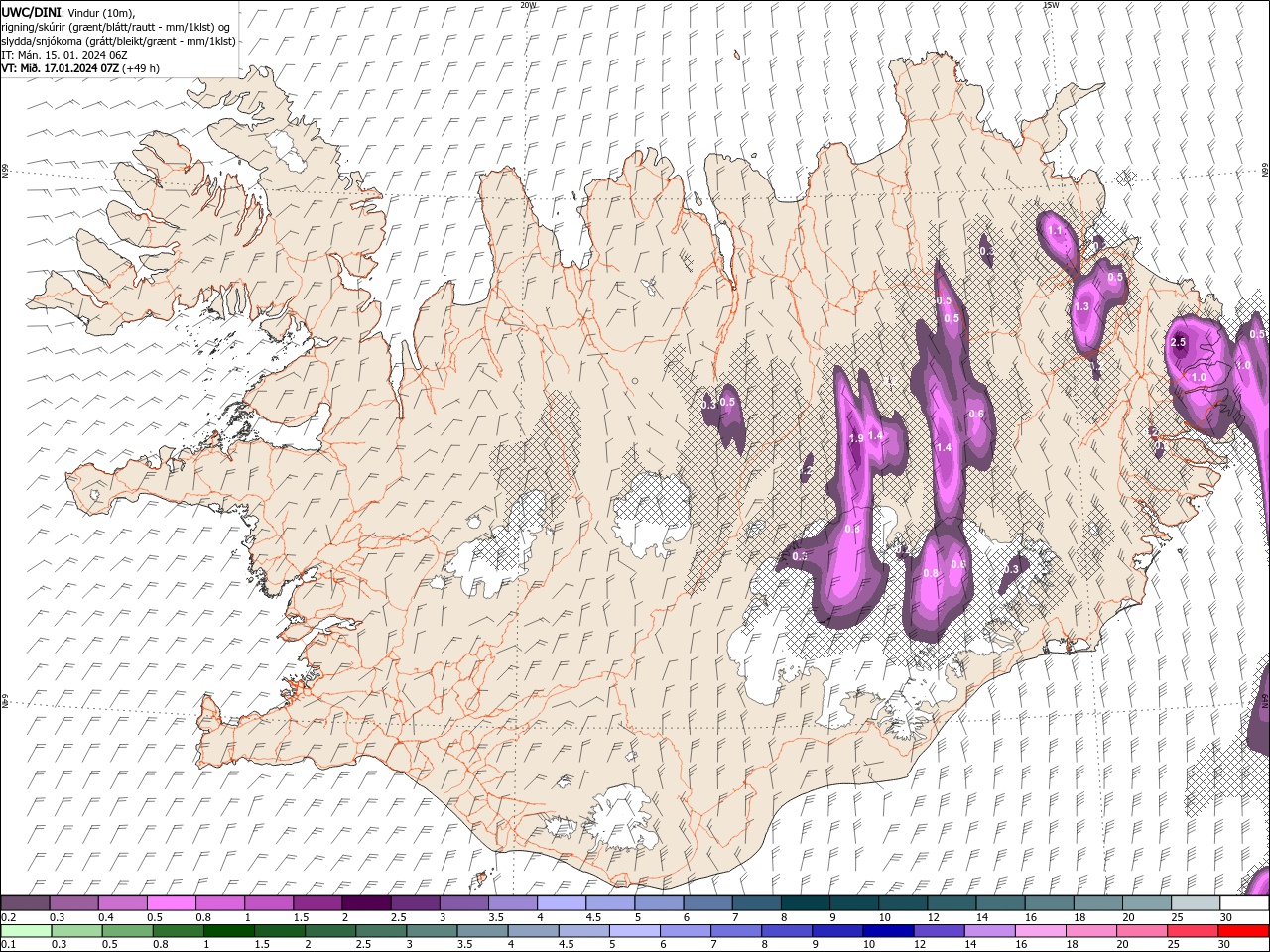Image resolution: width=1270 pixels, height=952 pixels.
Task: Click the 2.5 precipitation value on the map
Action: coord(1179,342)
